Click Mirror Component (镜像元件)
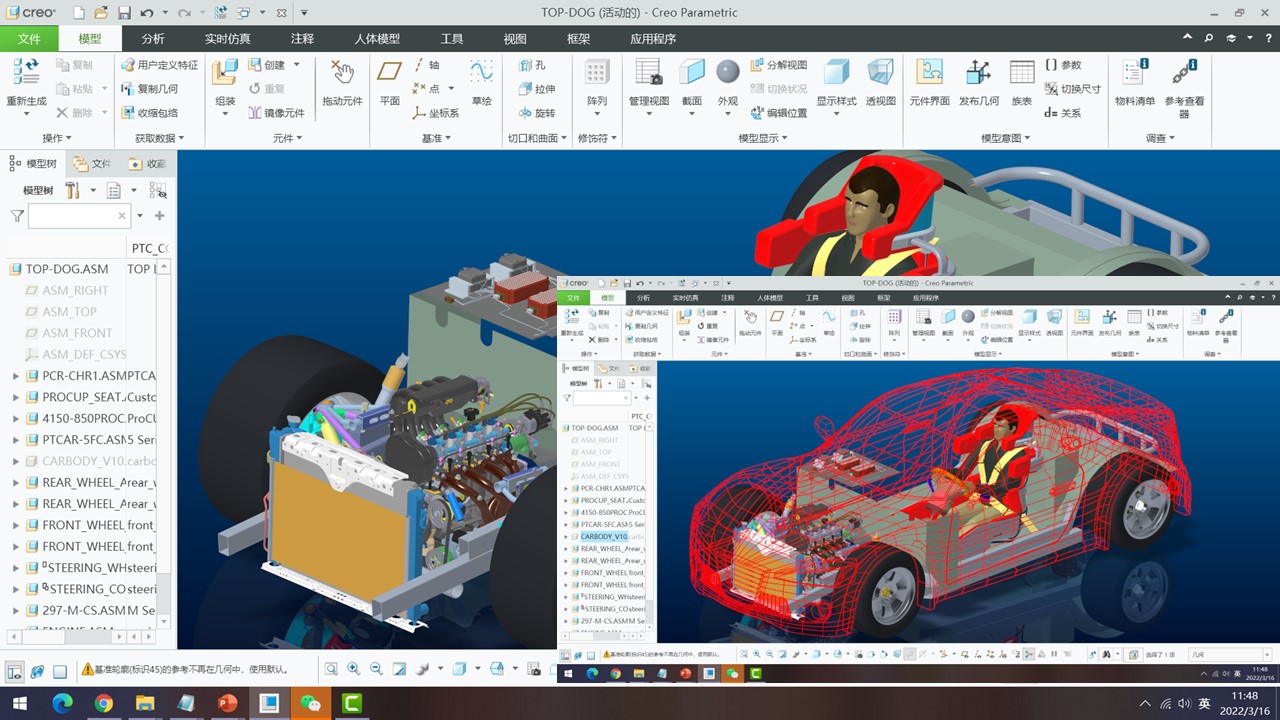 (276, 113)
